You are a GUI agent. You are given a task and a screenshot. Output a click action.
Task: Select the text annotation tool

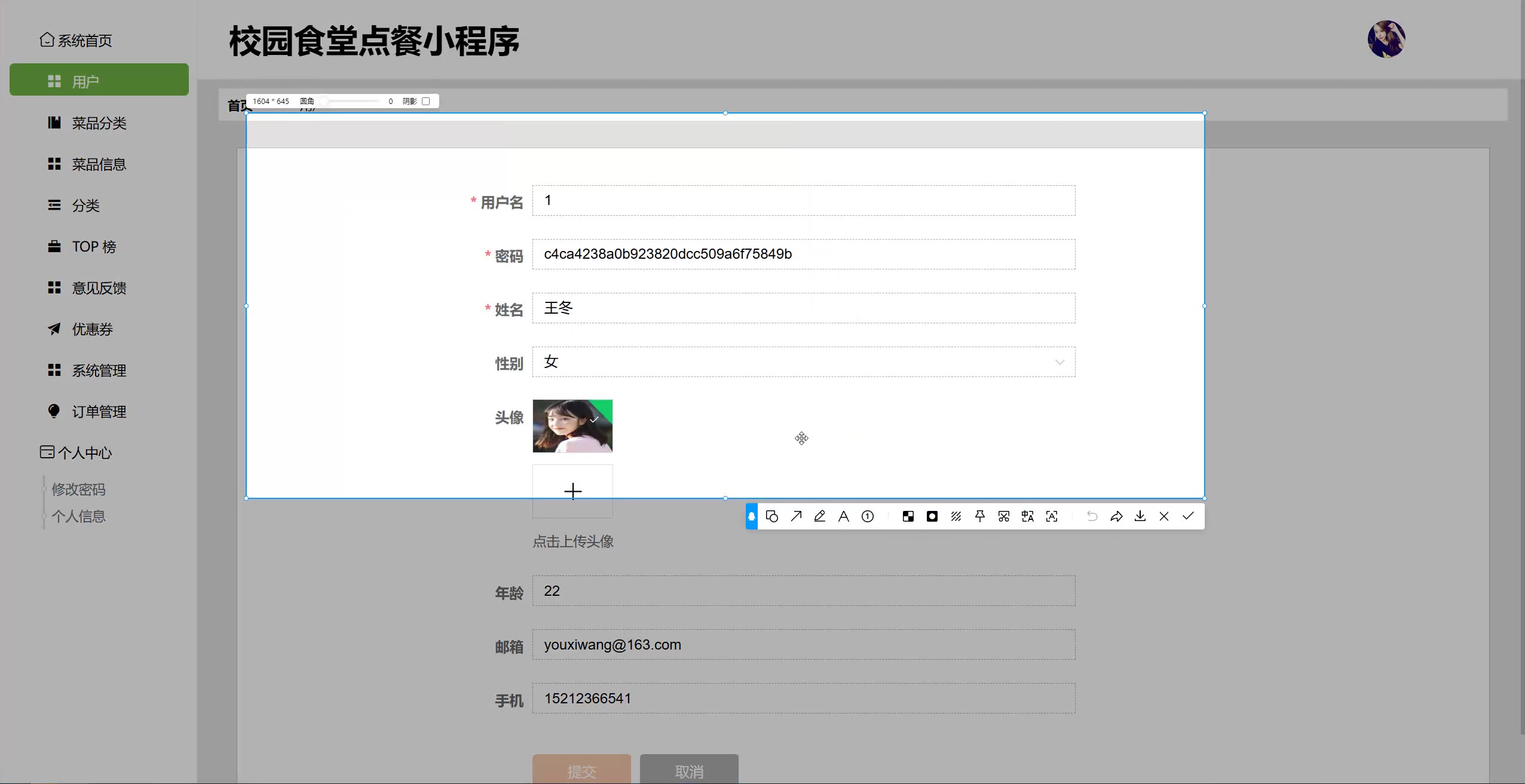[x=844, y=516]
